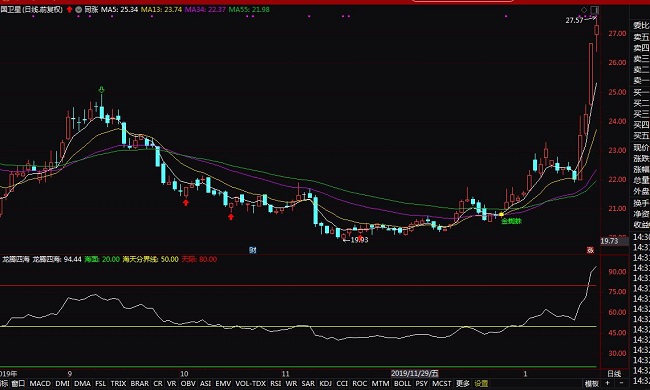Select the VR indicator tab

pyautogui.click(x=172, y=384)
